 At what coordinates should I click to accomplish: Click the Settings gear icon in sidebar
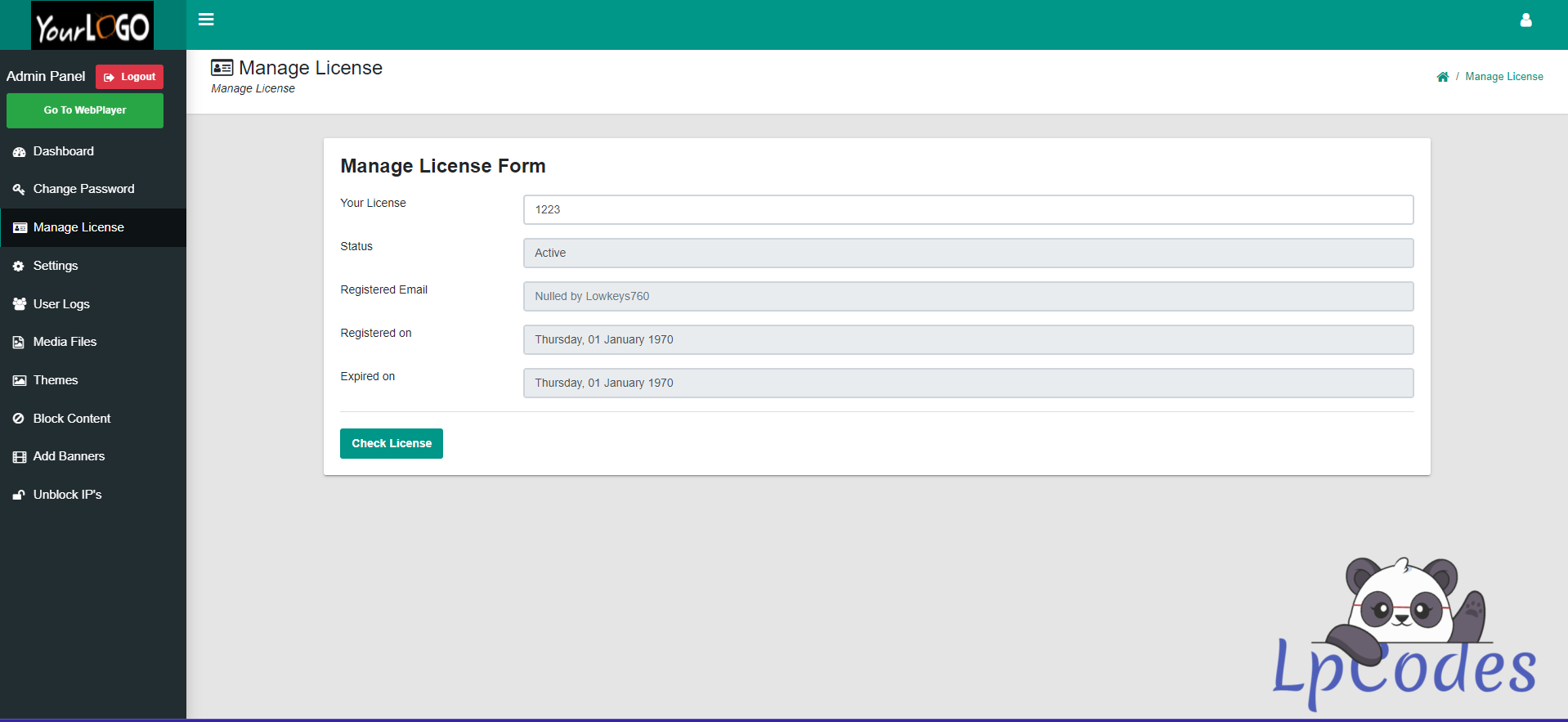point(19,267)
